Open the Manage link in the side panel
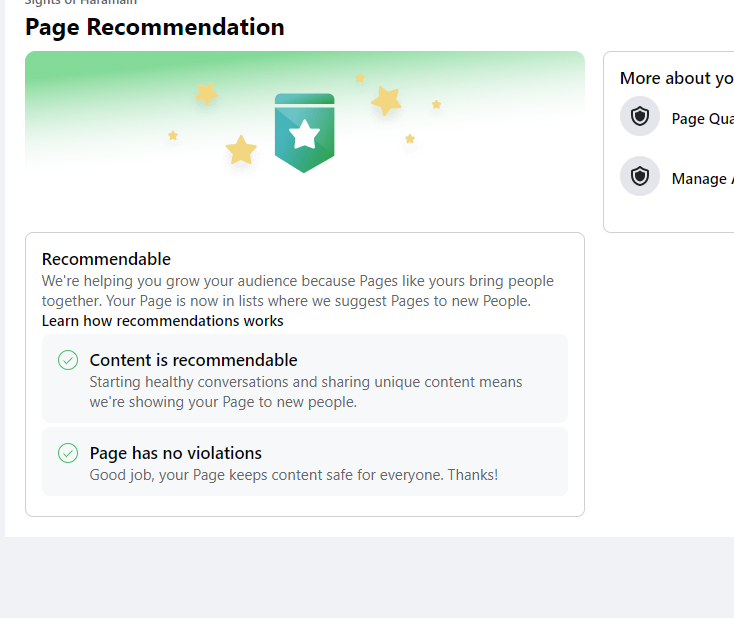Screen dimensions: 734x618 pyautogui.click(x=703, y=178)
